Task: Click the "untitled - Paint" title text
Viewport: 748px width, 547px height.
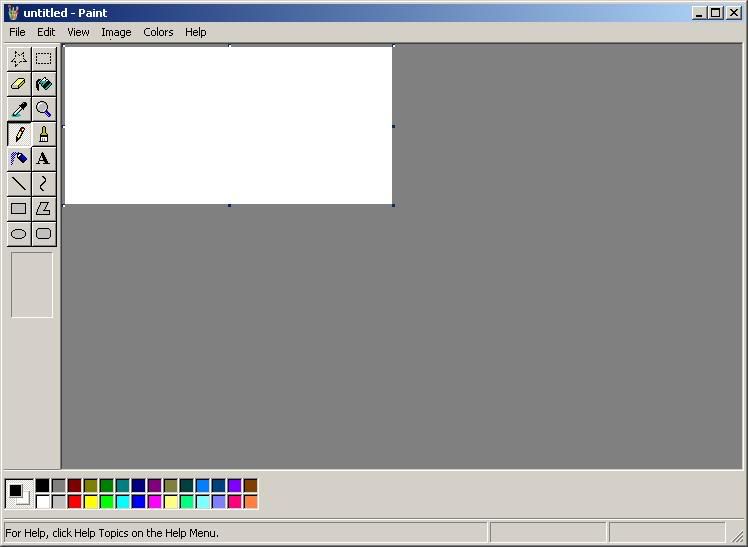Action: coord(65,13)
